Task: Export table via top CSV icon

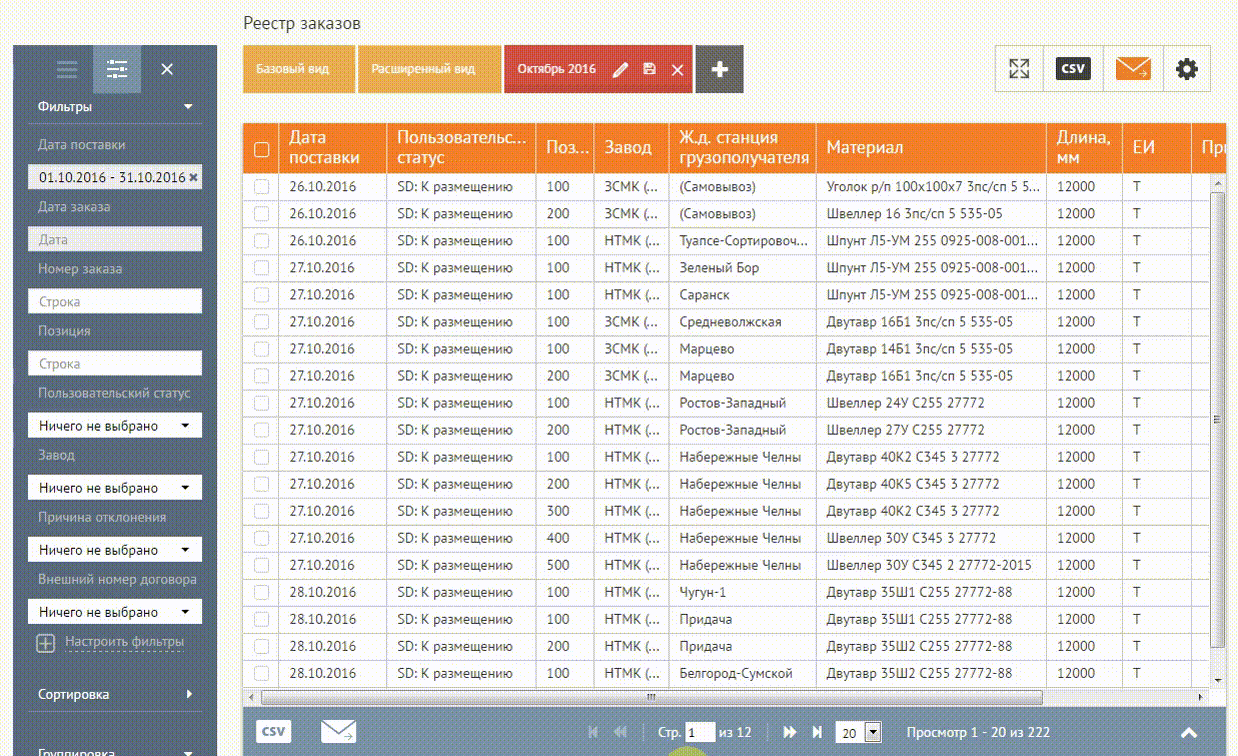Action: 1073,69
